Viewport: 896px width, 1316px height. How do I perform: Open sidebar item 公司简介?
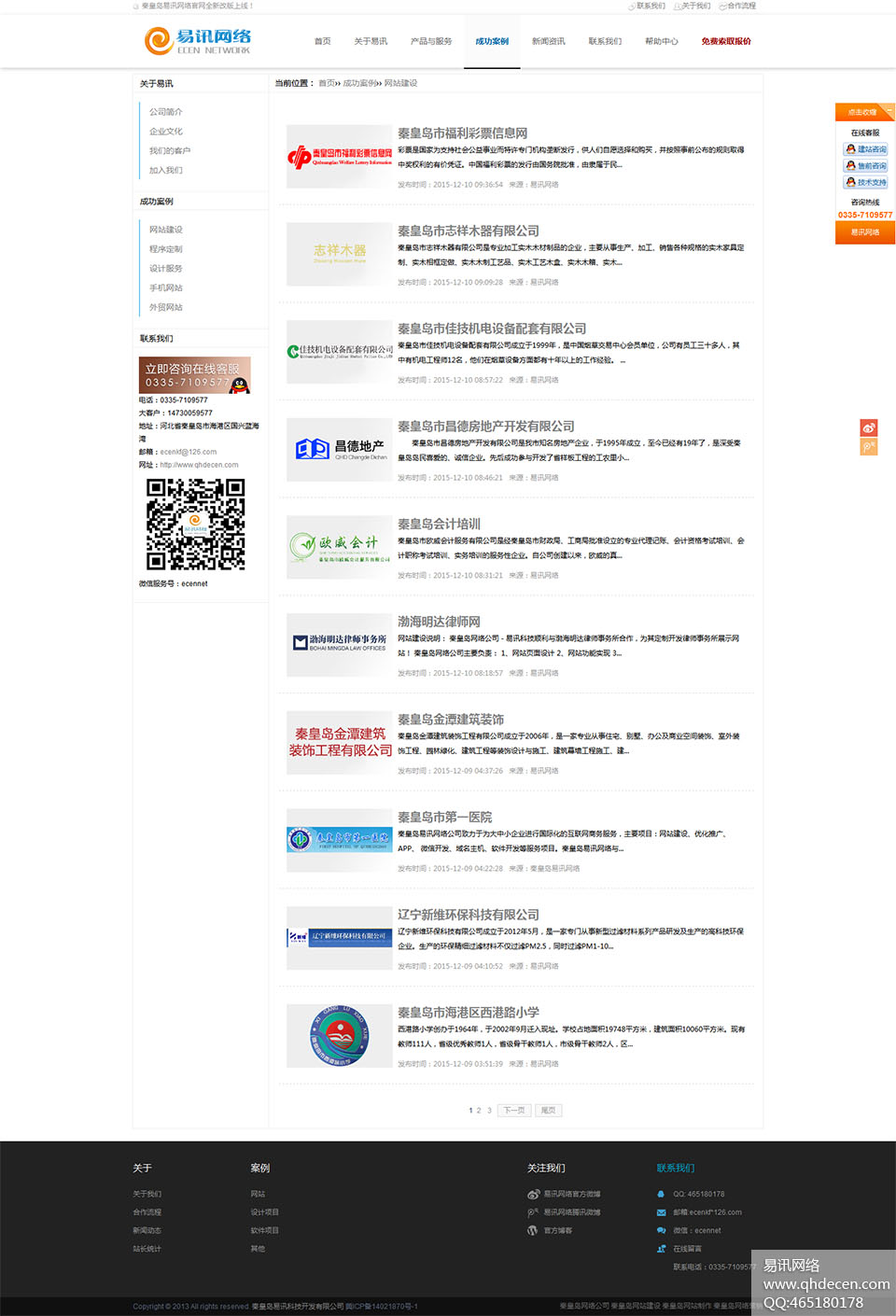click(166, 112)
